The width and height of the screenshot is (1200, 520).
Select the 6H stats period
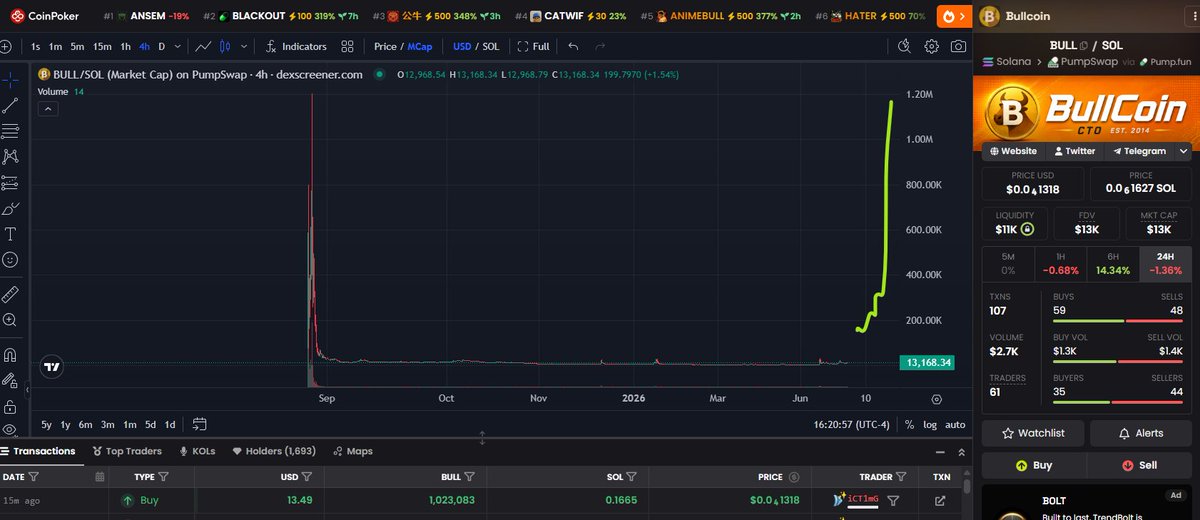coord(1113,263)
